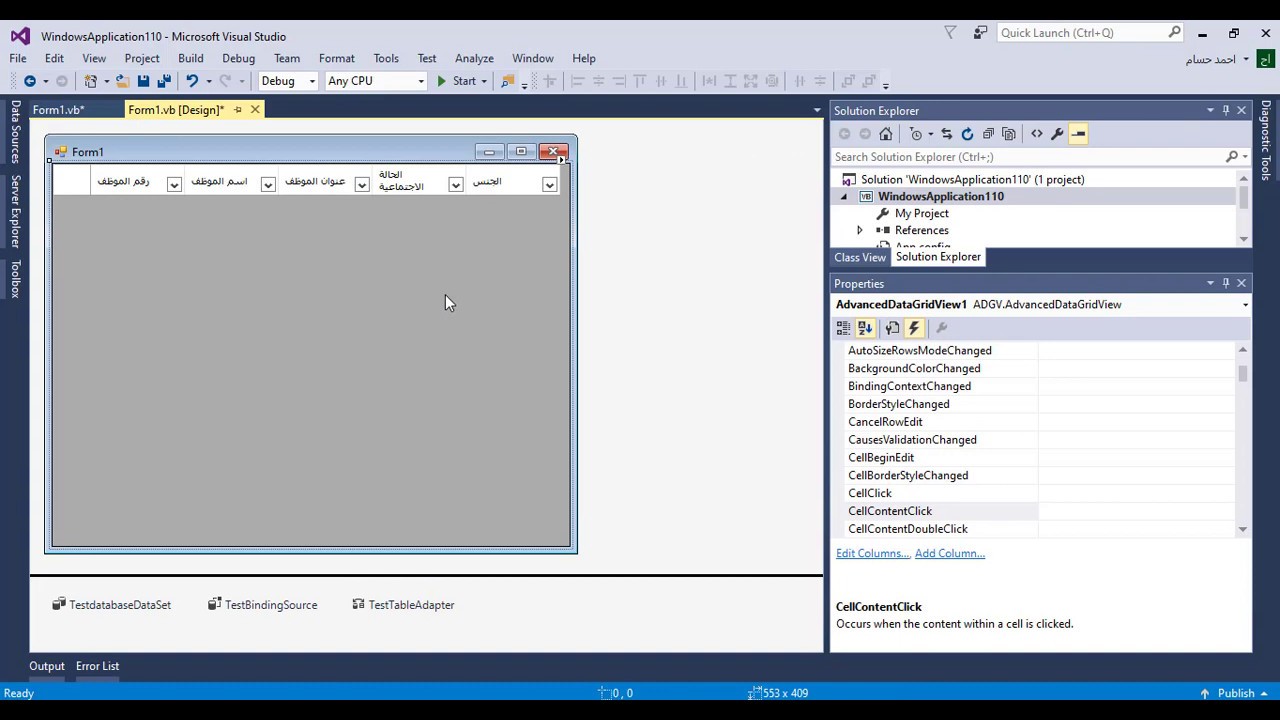Select the TestdatabaseDataSet component

[112, 605]
